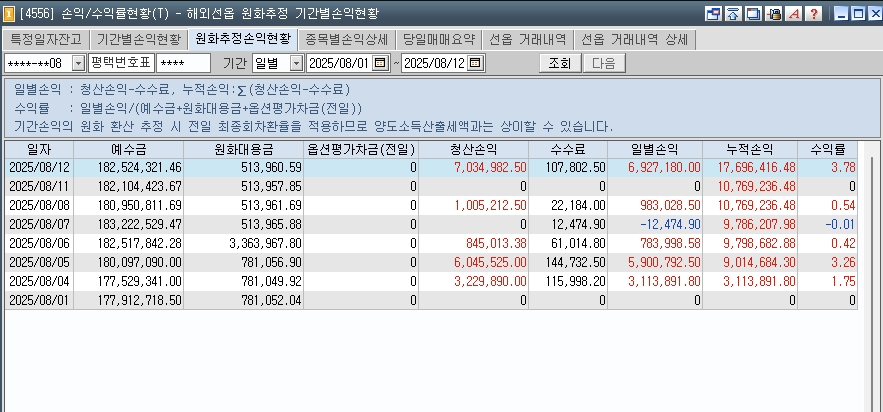The height and width of the screenshot is (412, 883).
Task: Click the 청산손익 column header
Action: pos(474,150)
